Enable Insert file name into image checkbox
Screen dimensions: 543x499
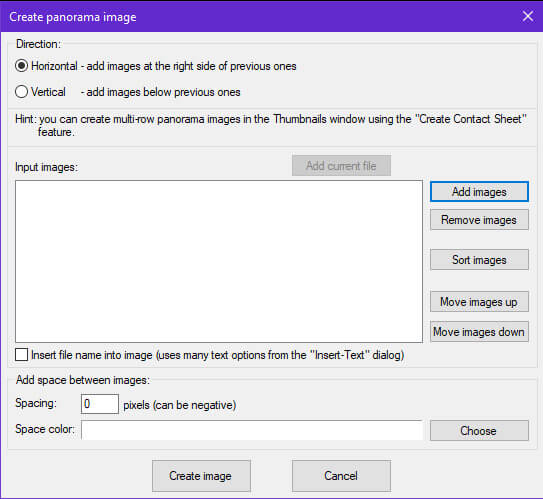pos(21,355)
